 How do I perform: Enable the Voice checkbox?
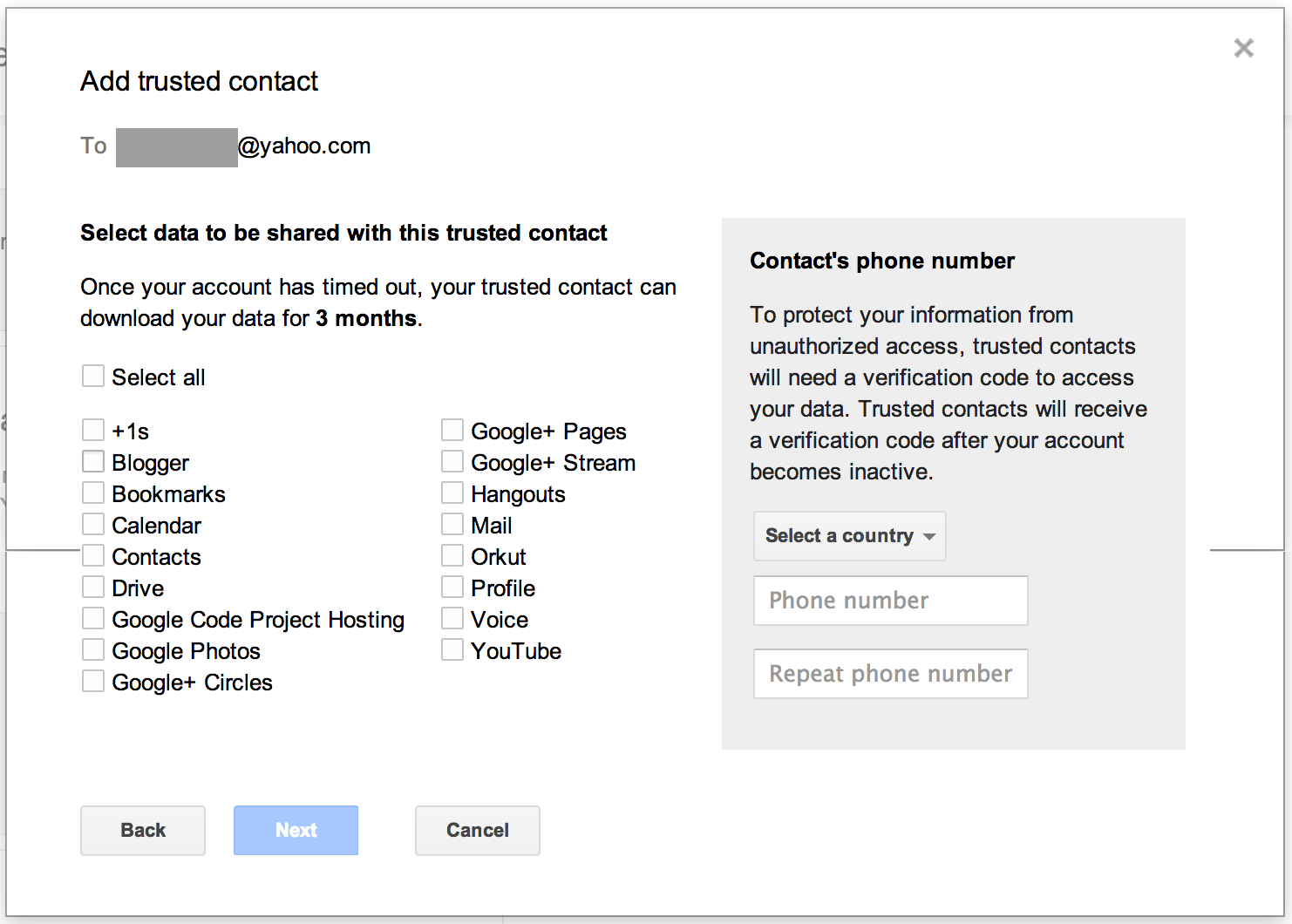[x=452, y=618]
